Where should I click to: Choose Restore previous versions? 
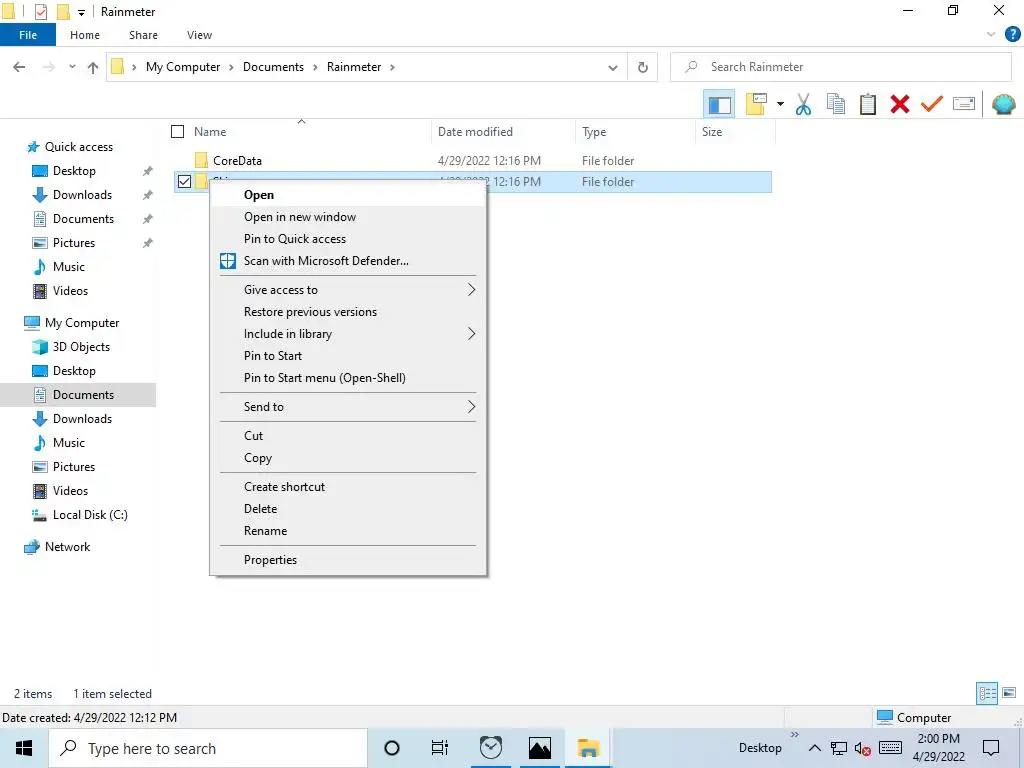point(348,312)
